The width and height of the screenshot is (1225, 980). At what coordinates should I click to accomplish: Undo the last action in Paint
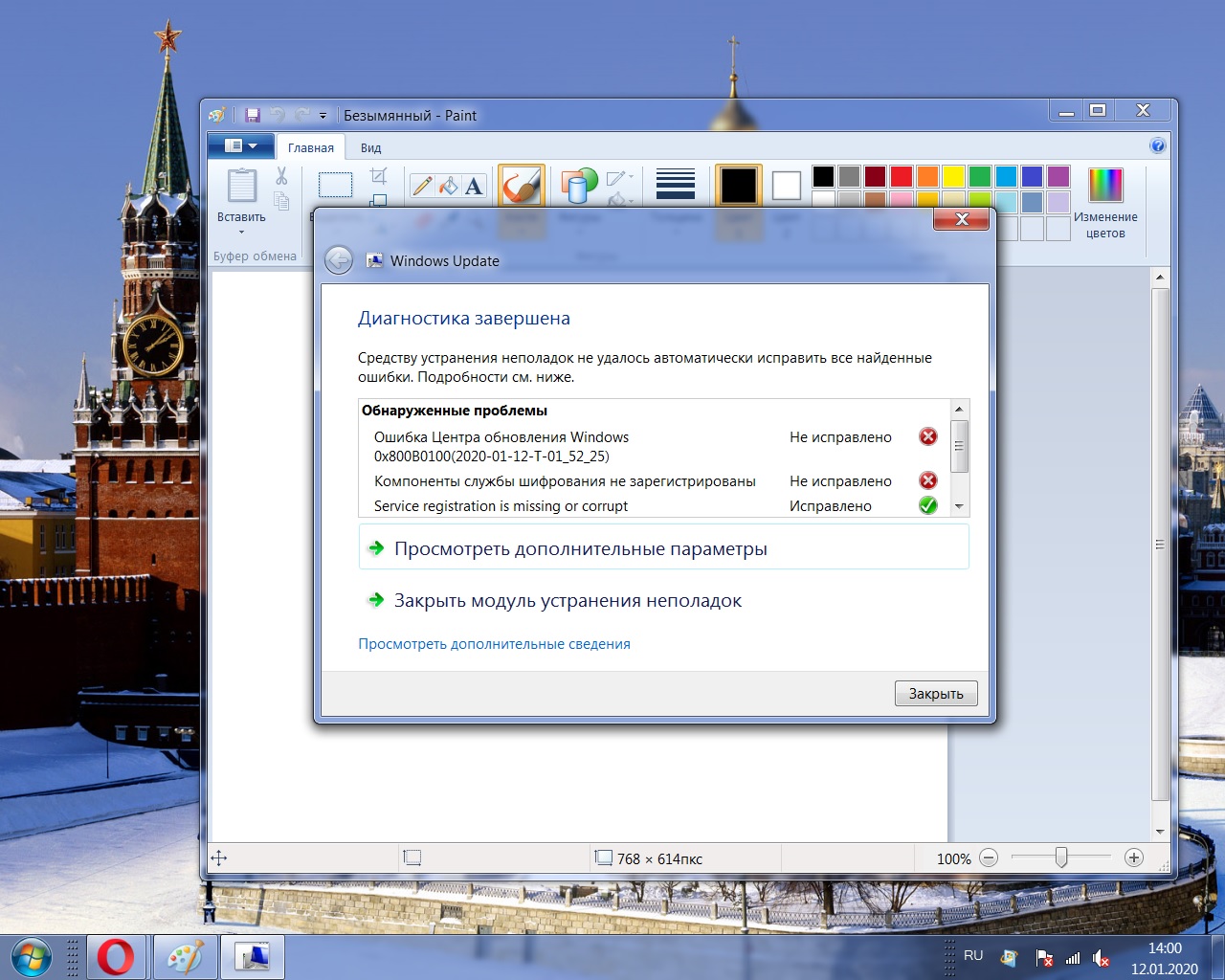click(278, 115)
